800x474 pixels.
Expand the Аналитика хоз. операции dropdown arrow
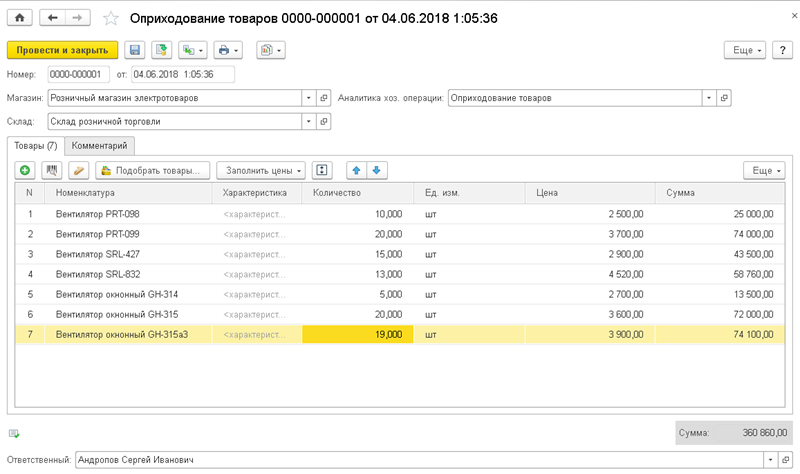(709, 97)
